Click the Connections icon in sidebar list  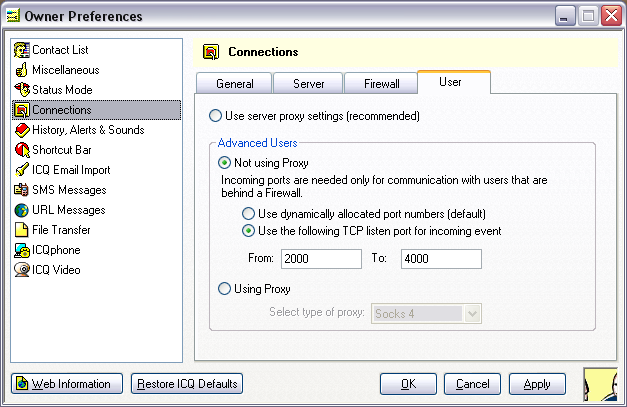point(22,110)
